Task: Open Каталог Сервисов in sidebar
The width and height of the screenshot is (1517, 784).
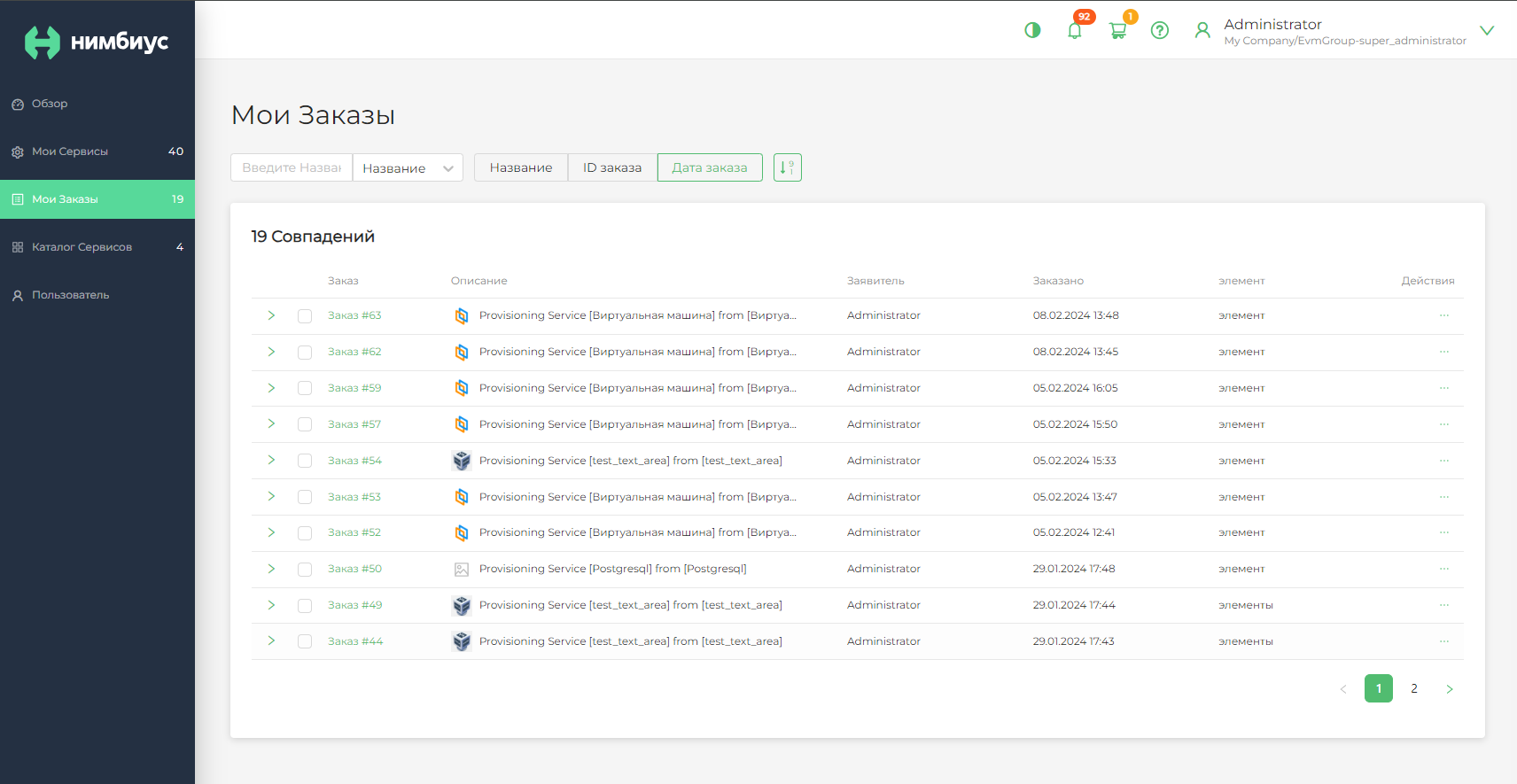Action: tap(97, 247)
